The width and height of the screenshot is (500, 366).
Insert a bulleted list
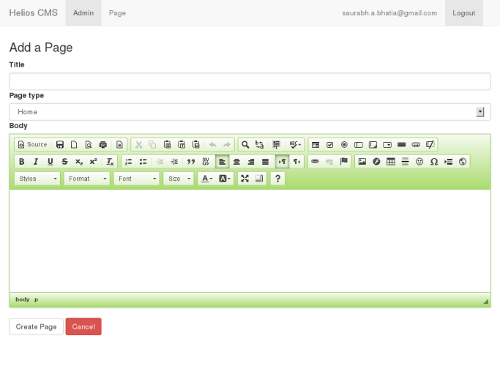143,162
